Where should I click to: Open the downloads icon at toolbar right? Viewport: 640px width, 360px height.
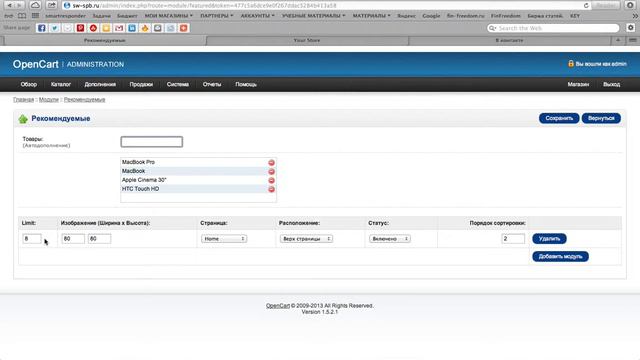(630, 5)
